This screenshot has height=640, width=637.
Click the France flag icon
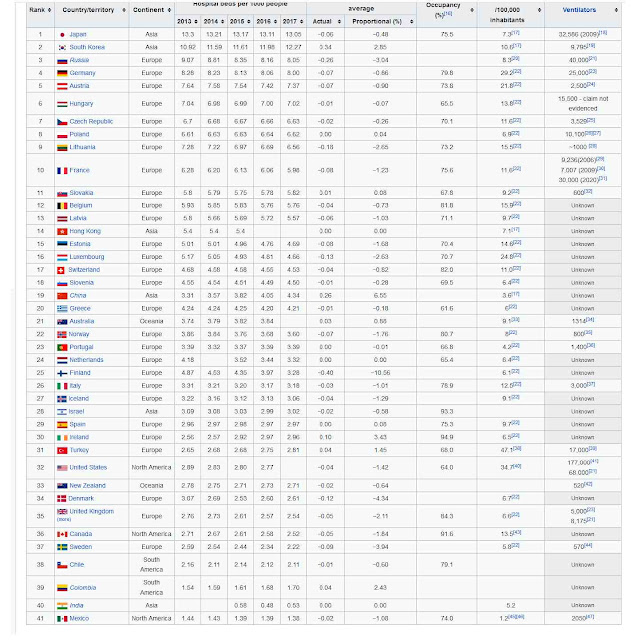coord(62,171)
